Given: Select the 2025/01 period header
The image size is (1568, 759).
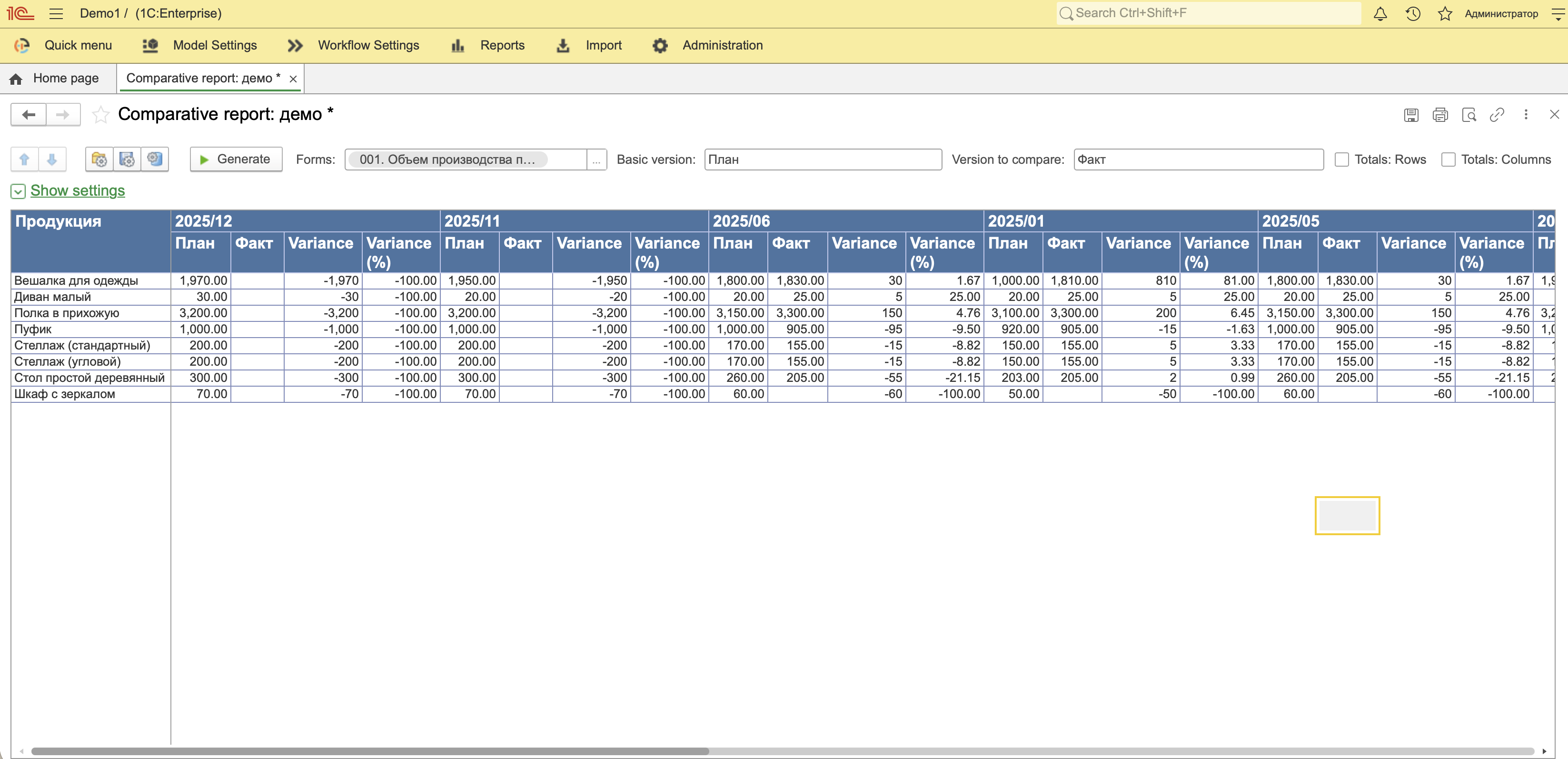Looking at the screenshot, I should tap(1121, 221).
